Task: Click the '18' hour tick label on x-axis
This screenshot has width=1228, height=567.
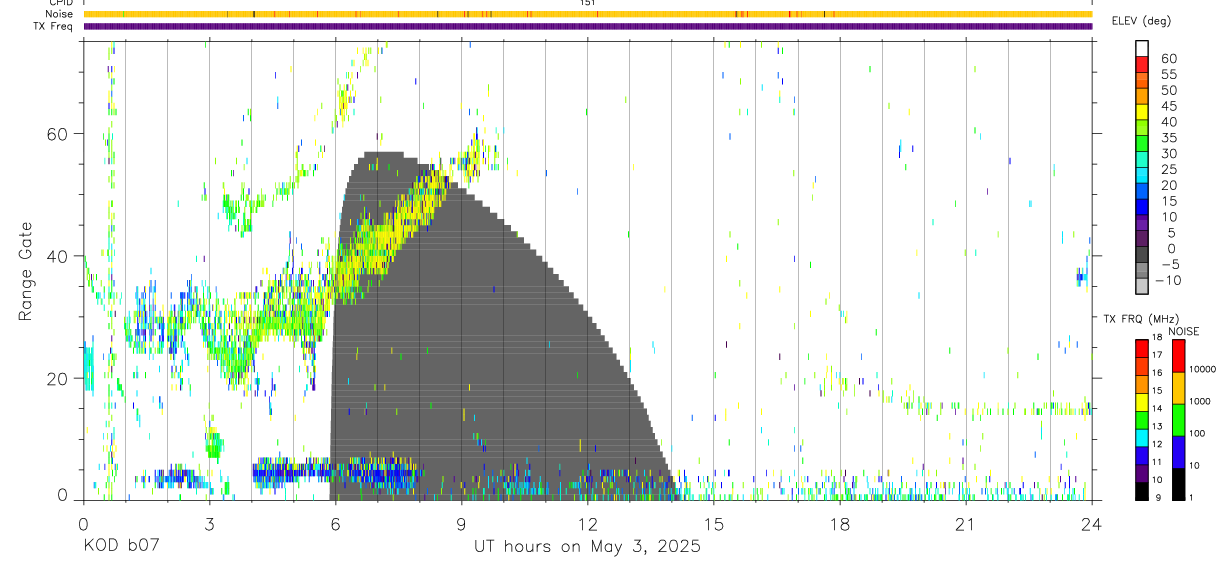Action: tap(840, 524)
